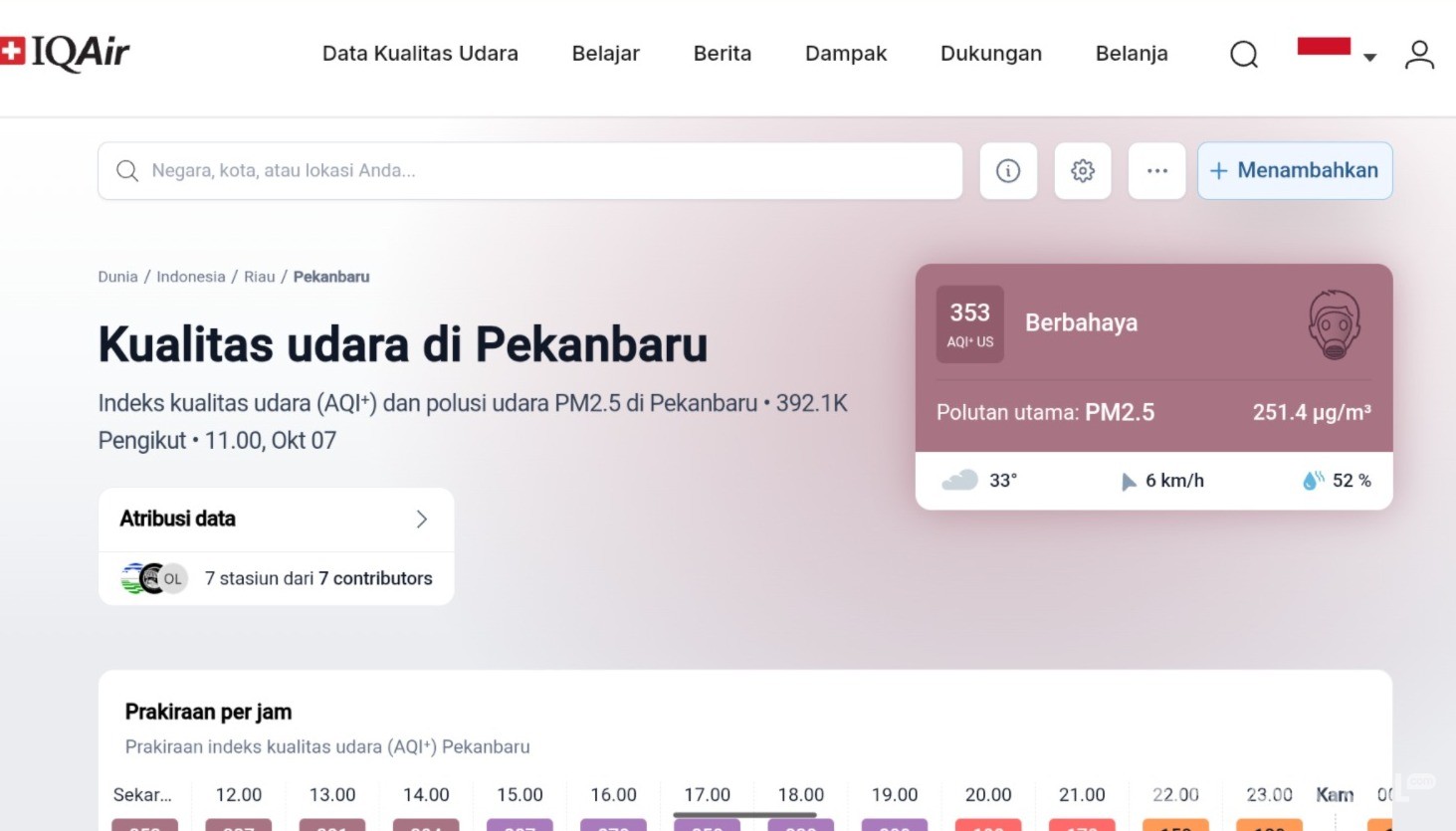
Task: Click the Menambahkan button
Action: point(1295,171)
